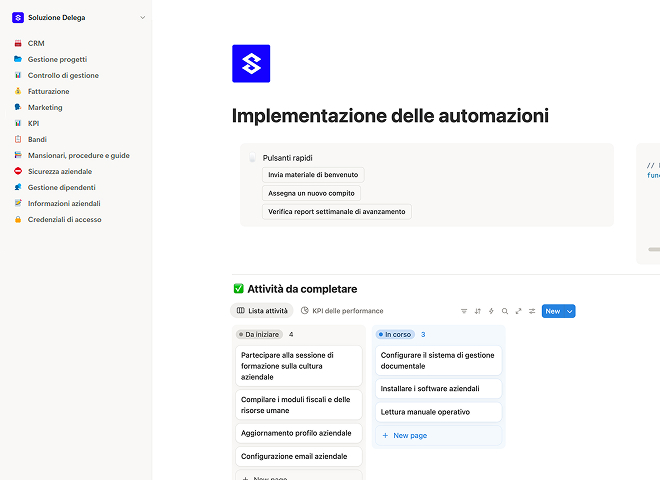Click the Credenziali di accesso lock icon
Image resolution: width=660 pixels, height=480 pixels.
pos(18,219)
